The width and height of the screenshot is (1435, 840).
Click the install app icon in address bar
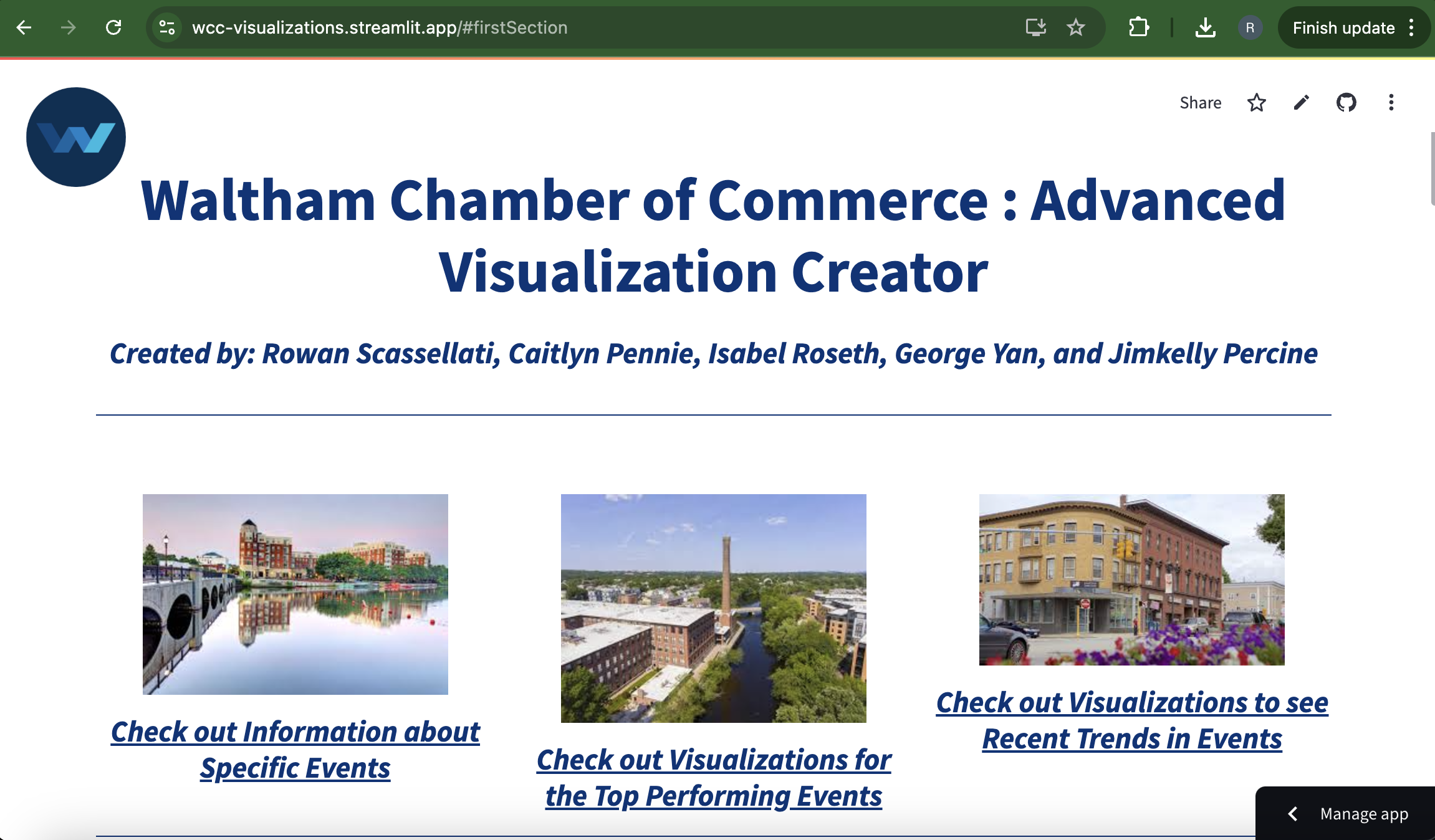tap(1035, 27)
